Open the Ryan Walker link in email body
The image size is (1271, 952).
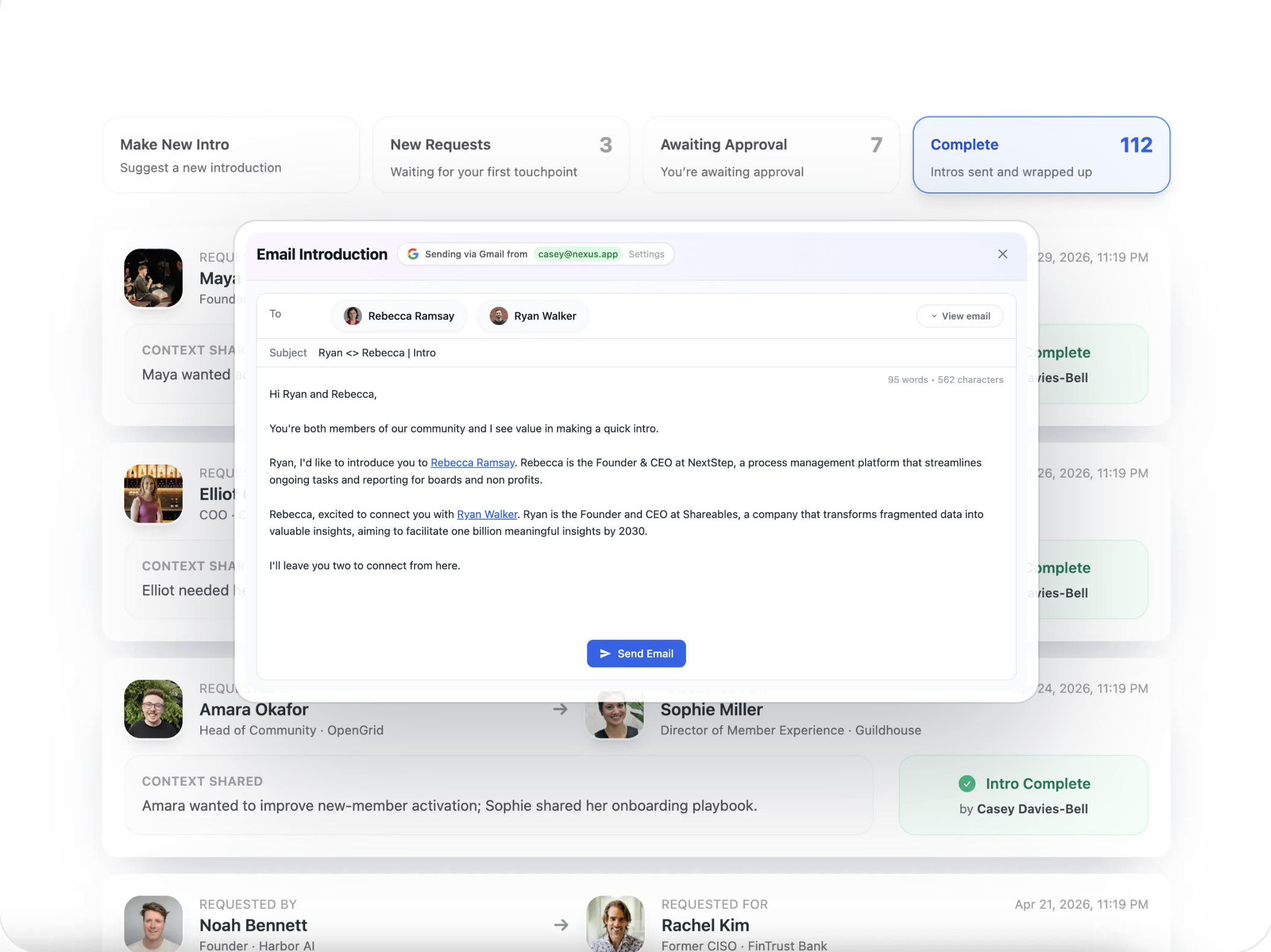487,514
